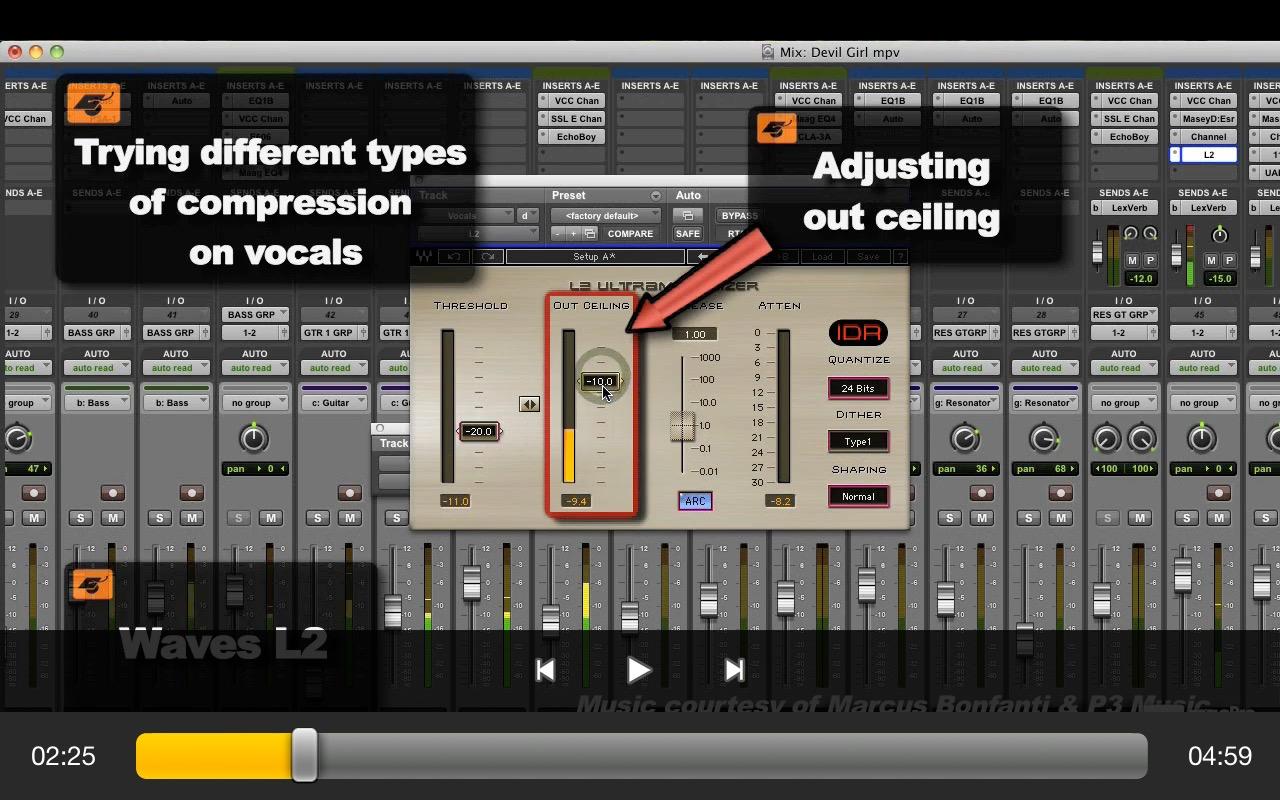Screen dimensions: 1280x800
Task: Click the Release slider handle
Action: (x=682, y=425)
